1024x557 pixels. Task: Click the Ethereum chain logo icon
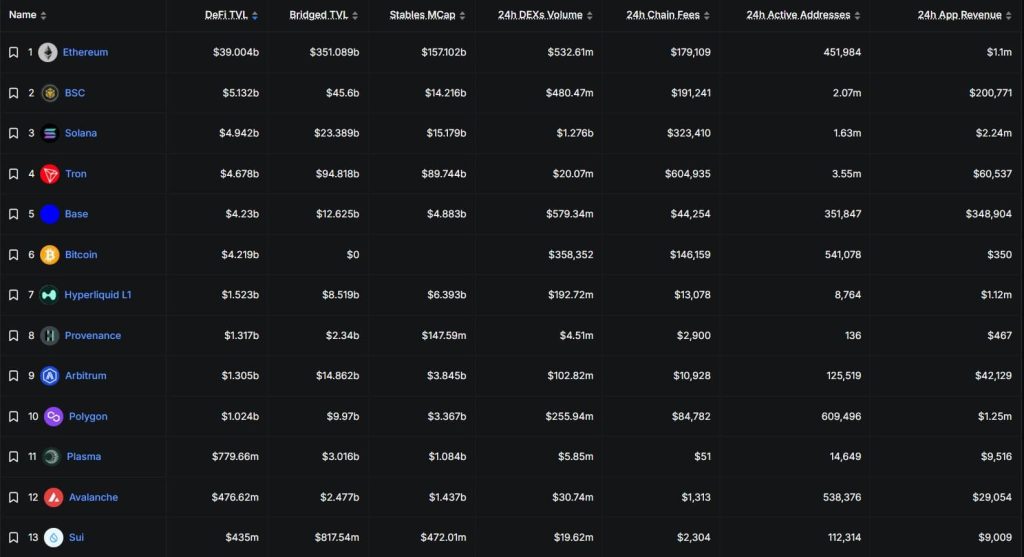point(48,52)
